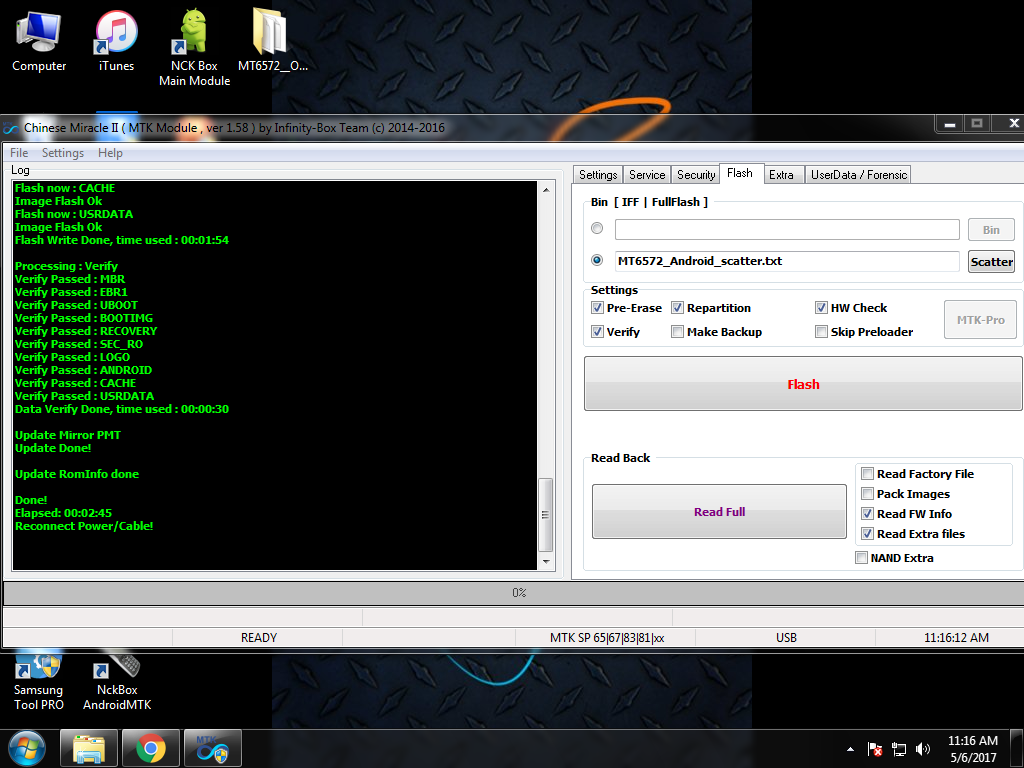Click the volume icon in system tray
The image size is (1024, 768).
click(923, 748)
